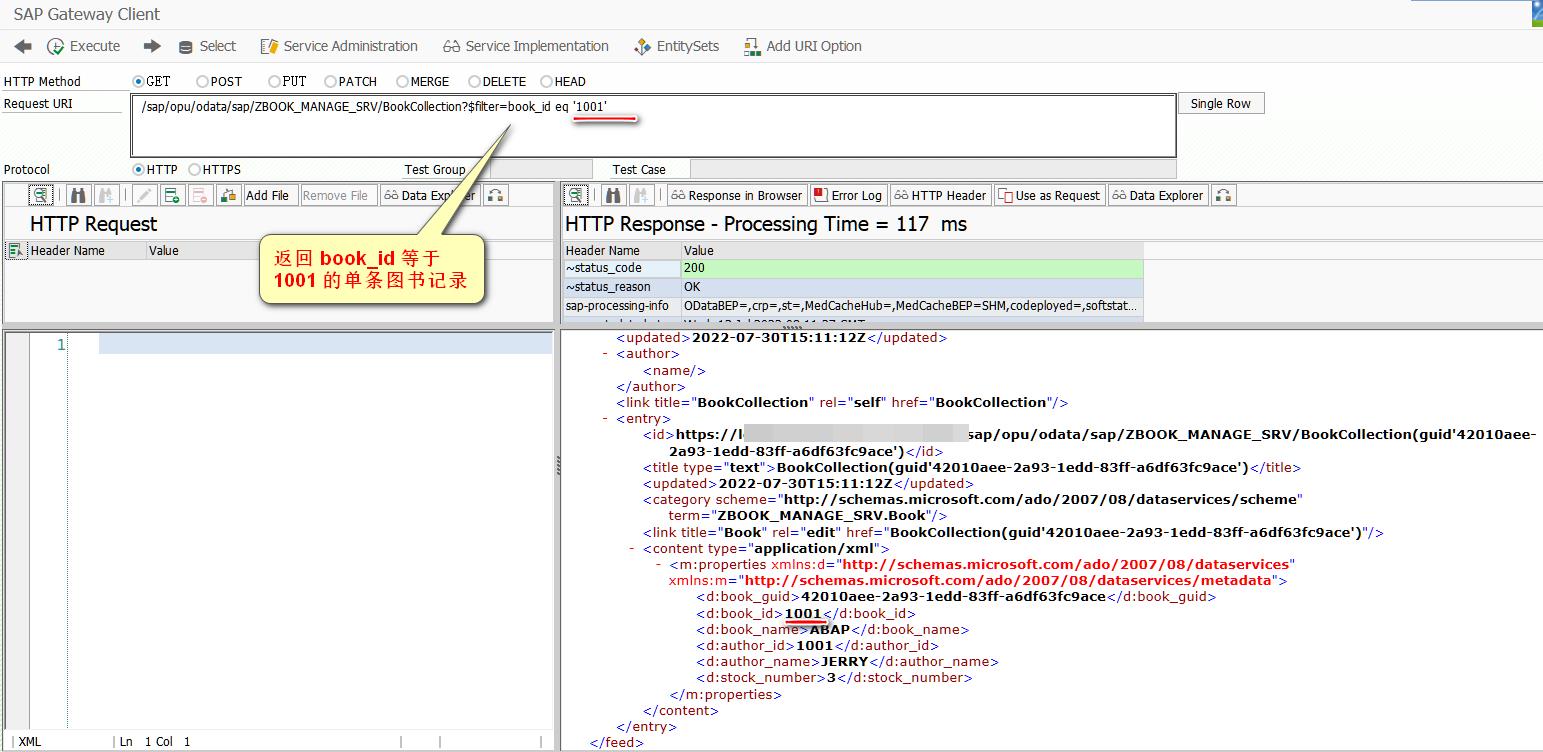Click the sap-processing-info header row
The height and width of the screenshot is (752, 1543).
click(x=853, y=306)
